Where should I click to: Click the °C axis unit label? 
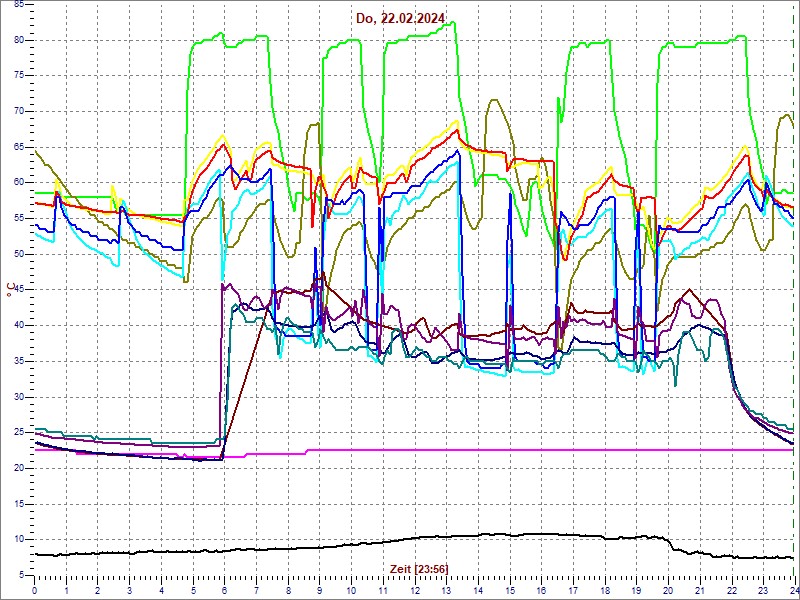click(x=11, y=291)
